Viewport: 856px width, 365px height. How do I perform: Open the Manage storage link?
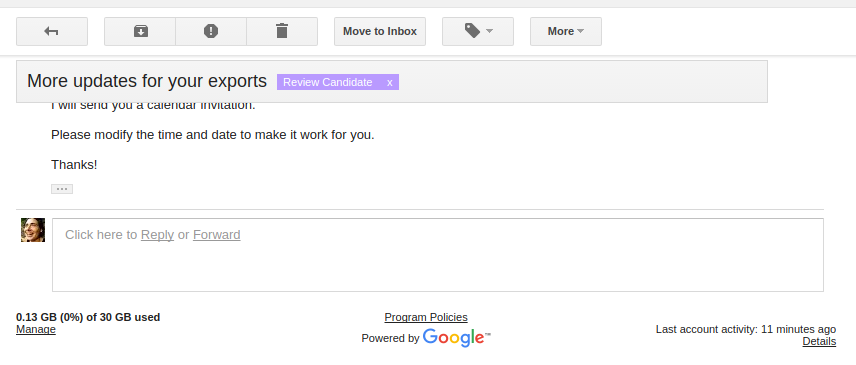35,329
